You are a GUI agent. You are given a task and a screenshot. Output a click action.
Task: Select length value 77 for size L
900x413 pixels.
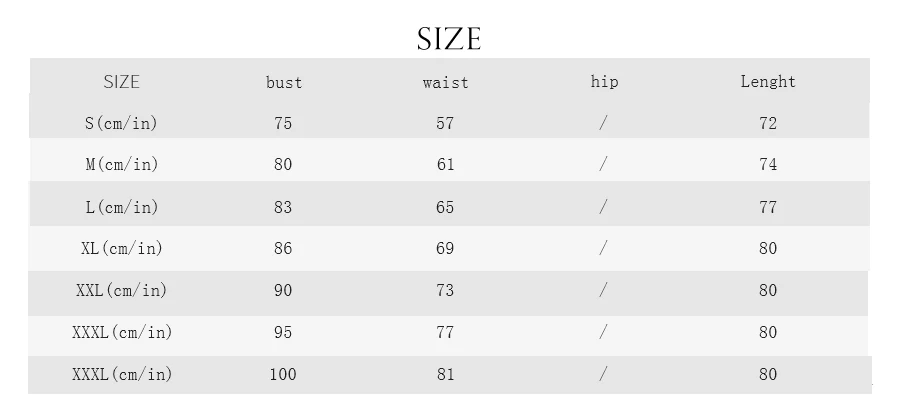pyautogui.click(x=768, y=207)
